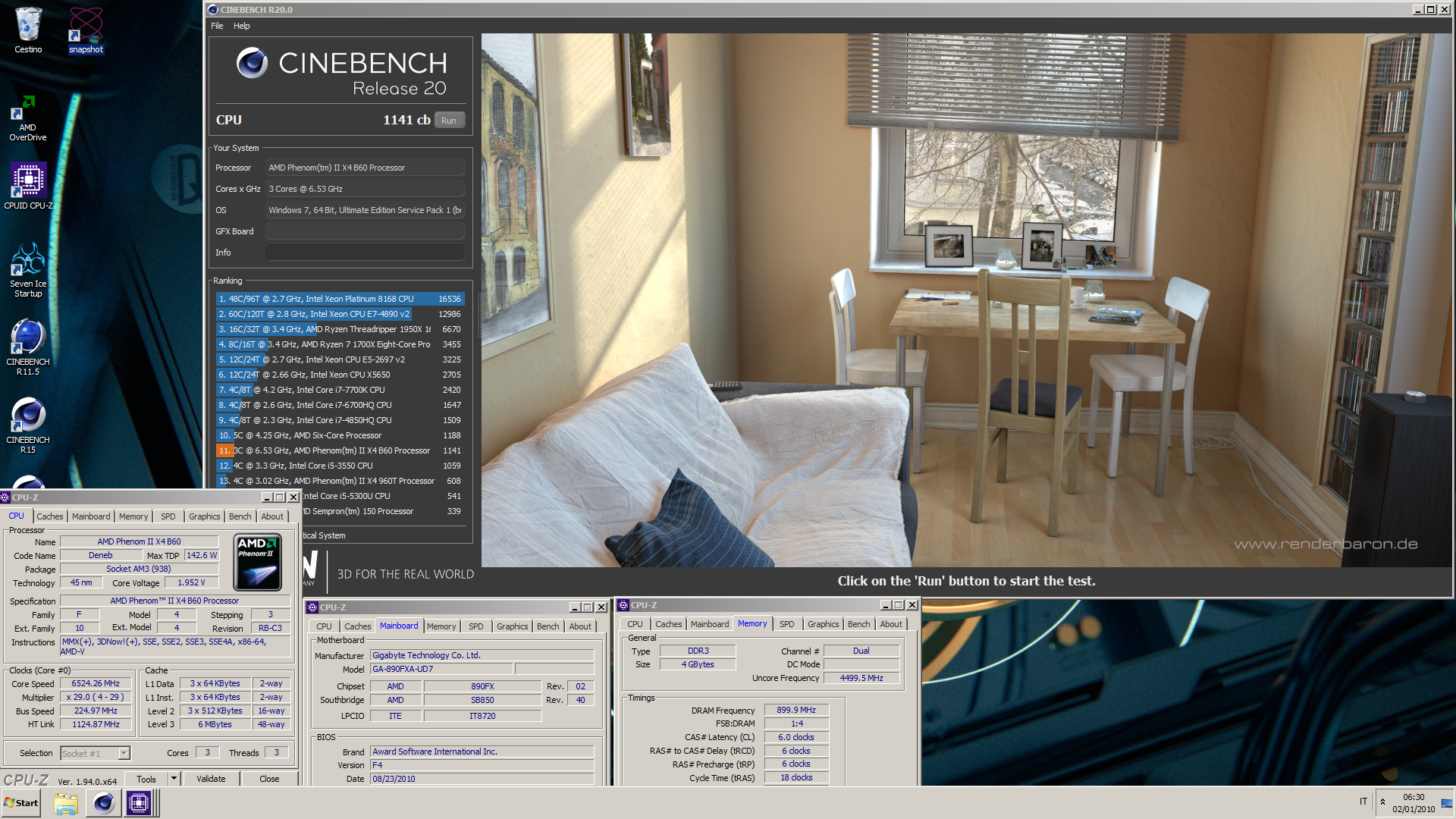Click the Core Speed value 6524.26 MHz
This screenshot has width=1456, height=819.
coord(96,683)
